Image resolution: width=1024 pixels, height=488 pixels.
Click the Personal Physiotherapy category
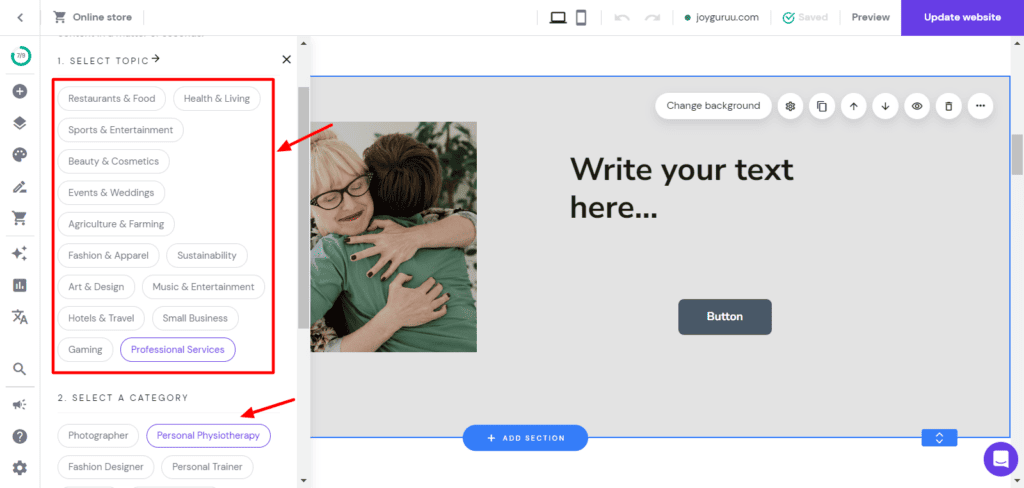click(208, 435)
